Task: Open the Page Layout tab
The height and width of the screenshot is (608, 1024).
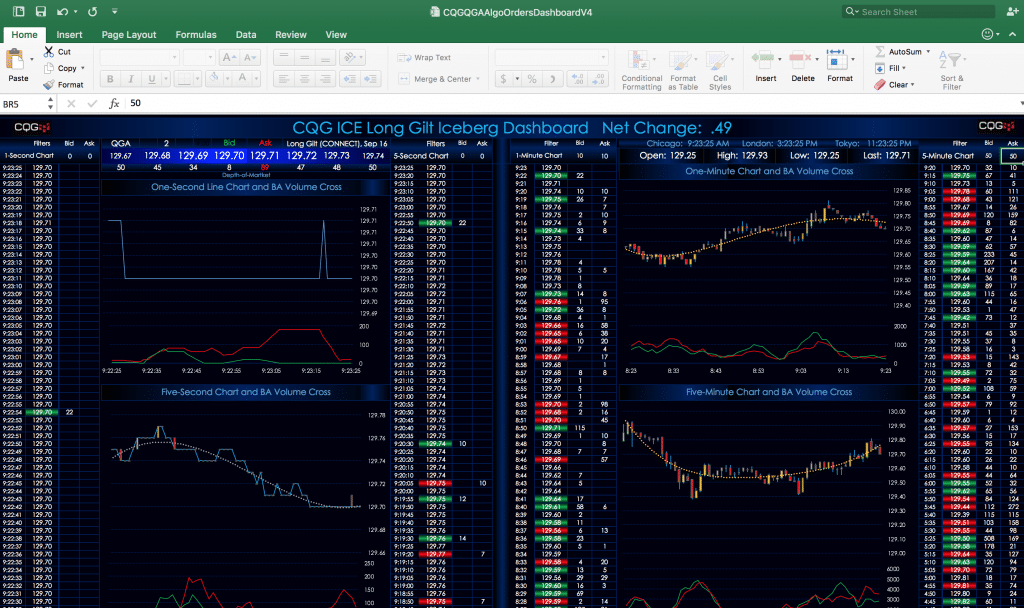Action: point(129,34)
